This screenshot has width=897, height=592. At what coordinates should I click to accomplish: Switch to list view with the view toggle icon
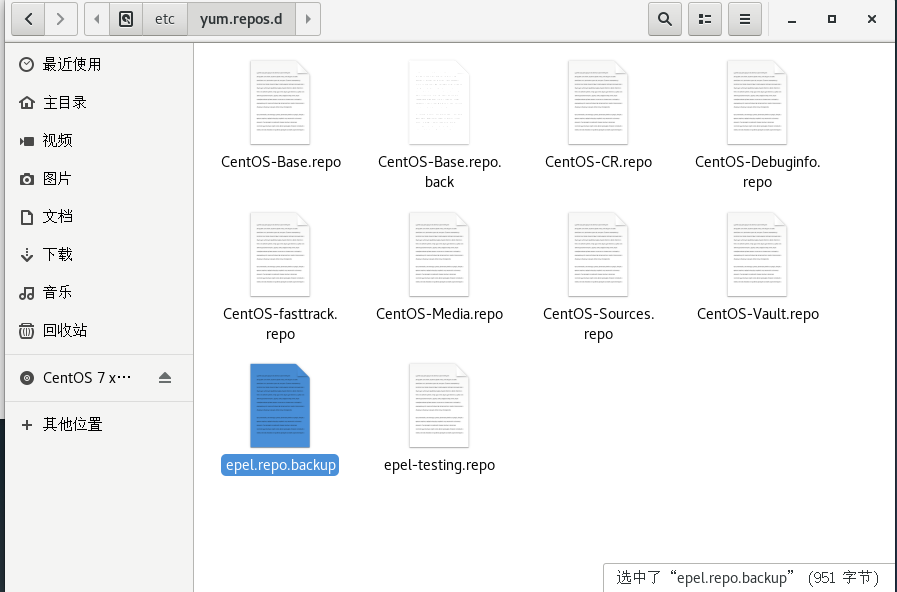point(705,19)
